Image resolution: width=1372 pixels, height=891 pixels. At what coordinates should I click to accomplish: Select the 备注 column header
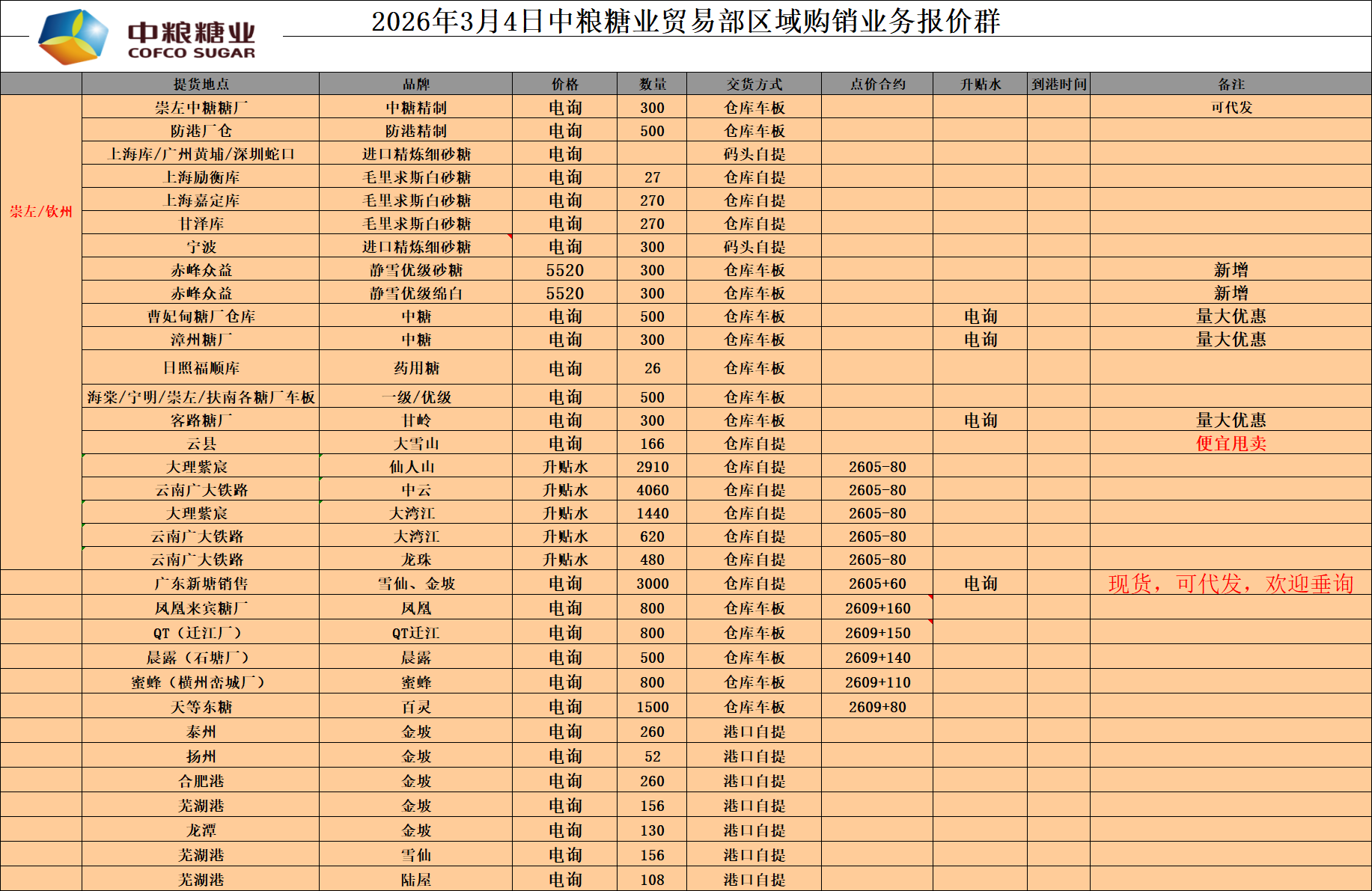pyautogui.click(x=1231, y=84)
